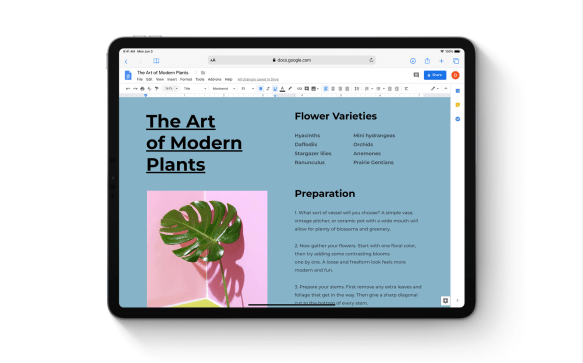This screenshot has height=363, width=583.
Task: Open the Tools menu
Action: click(x=200, y=79)
